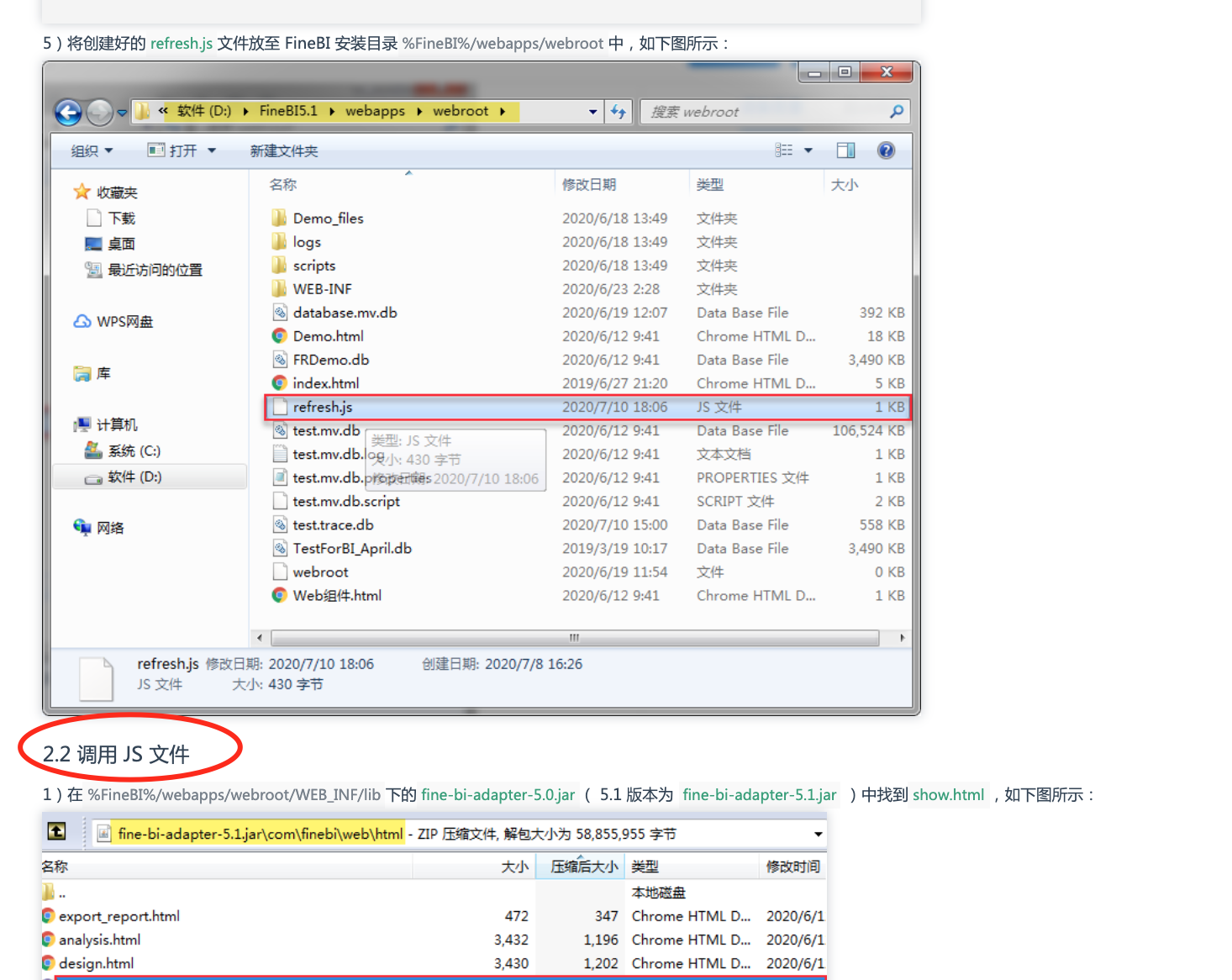The image size is (1232, 980).
Task: Click fine-bi-adapter-5.0.jar link text
Action: point(498,795)
